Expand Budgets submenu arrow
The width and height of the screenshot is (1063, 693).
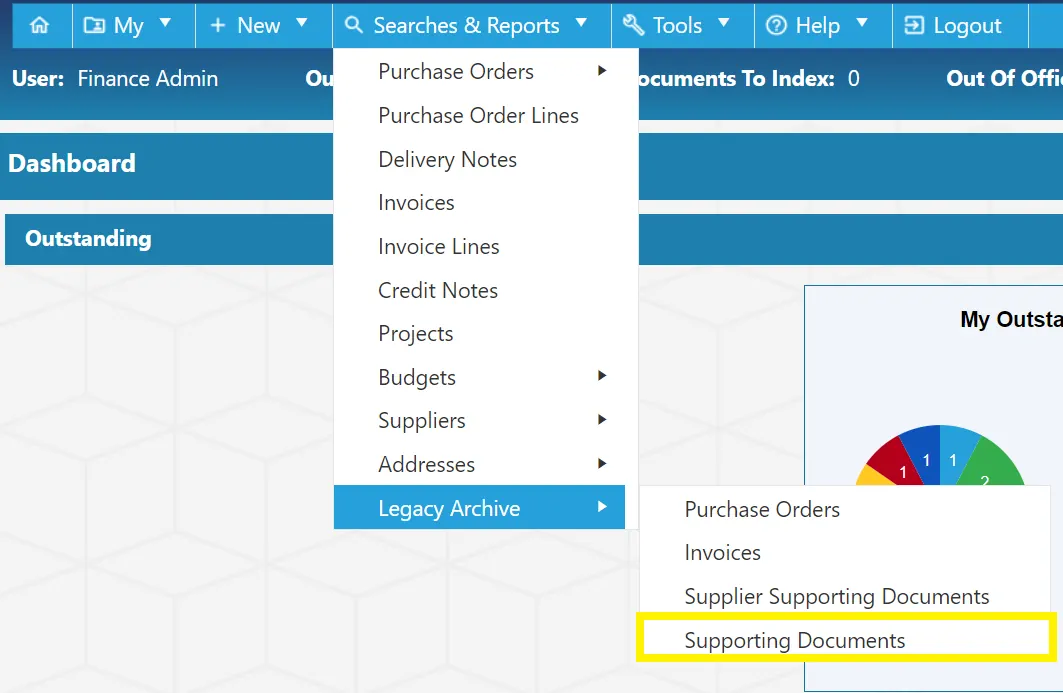click(601, 376)
